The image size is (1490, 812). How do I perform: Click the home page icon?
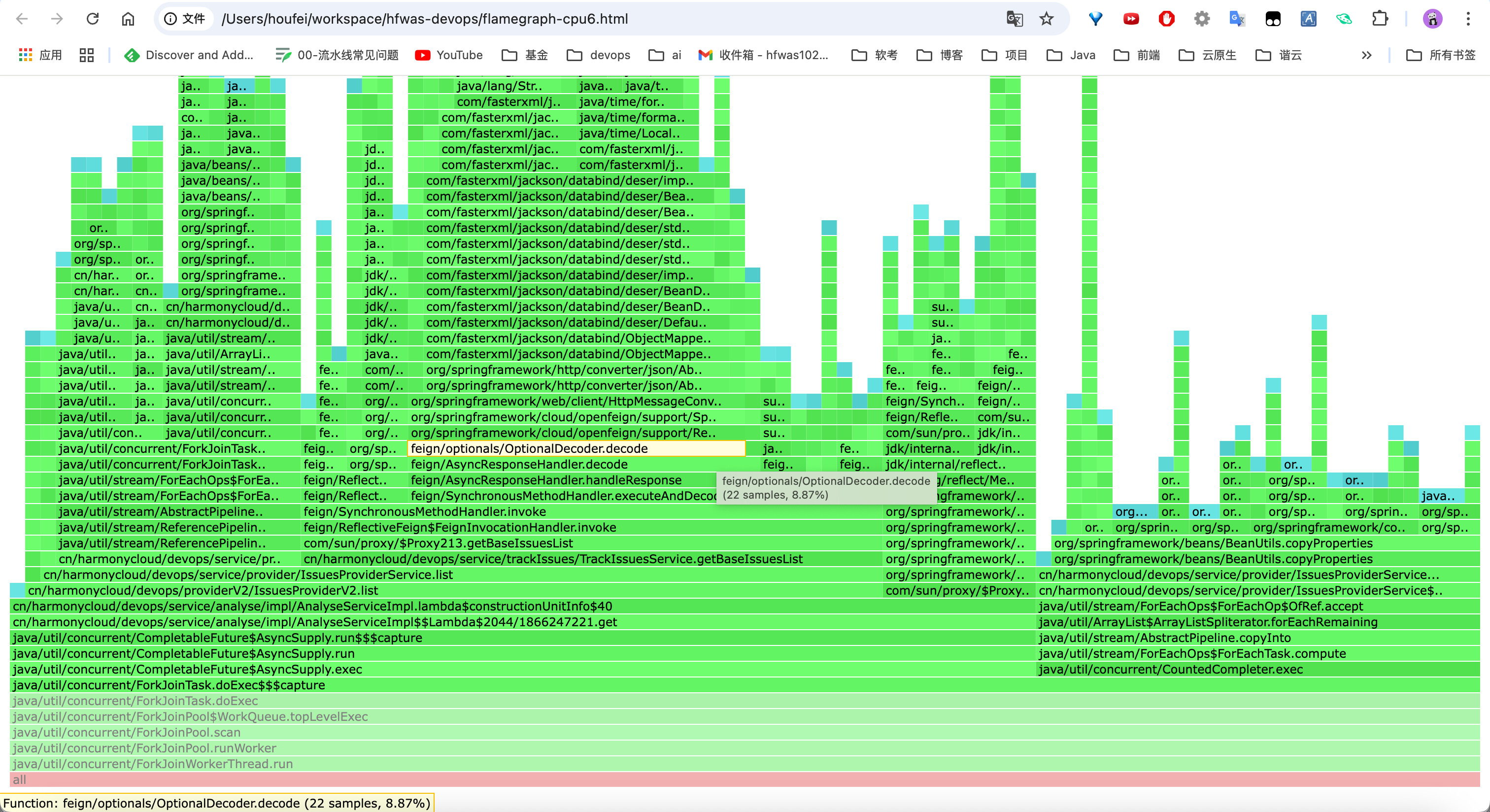(x=128, y=19)
